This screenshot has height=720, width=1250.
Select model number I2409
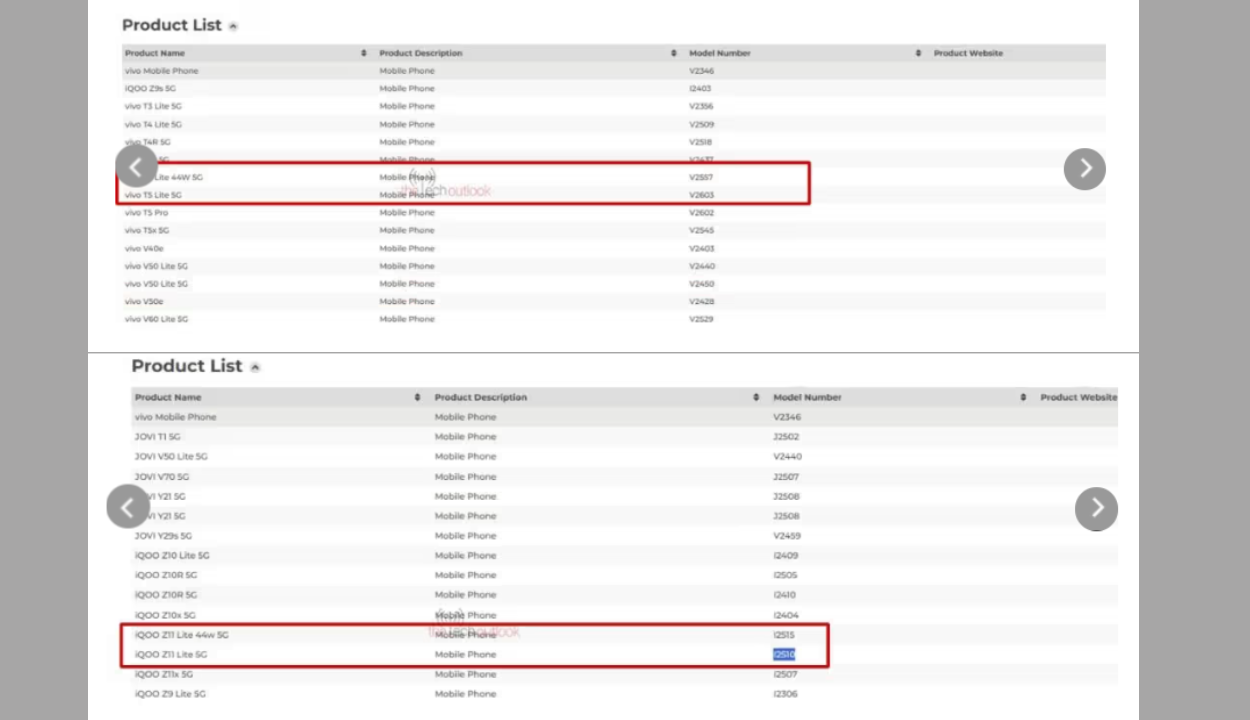(x=785, y=556)
